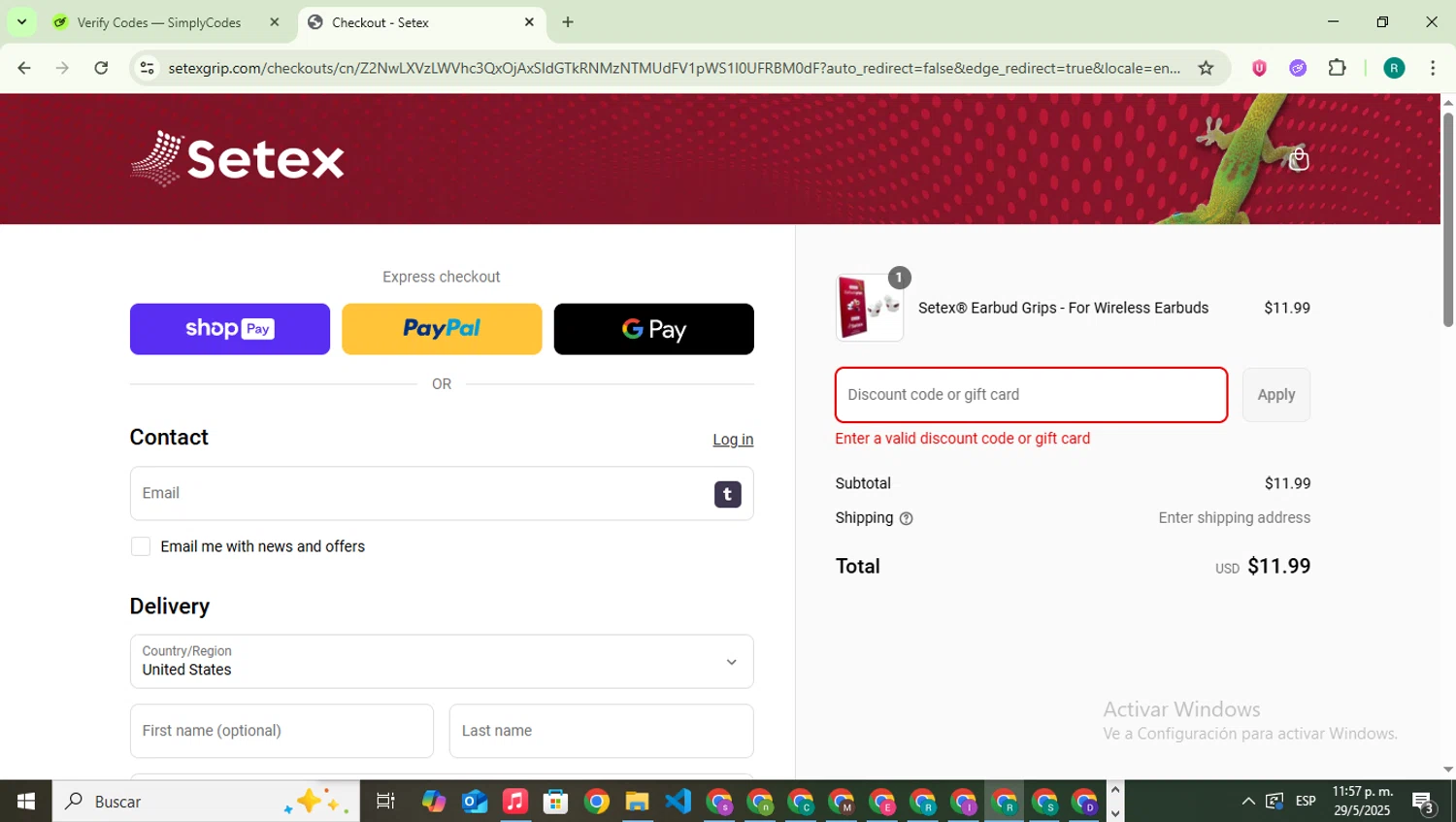1456x822 pixels.
Task: View site information icon in address bar
Action: click(x=147, y=68)
